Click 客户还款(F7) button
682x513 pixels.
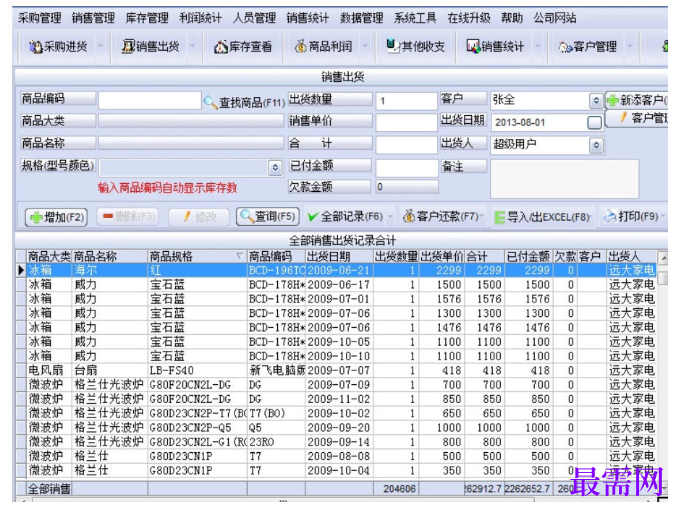441,216
